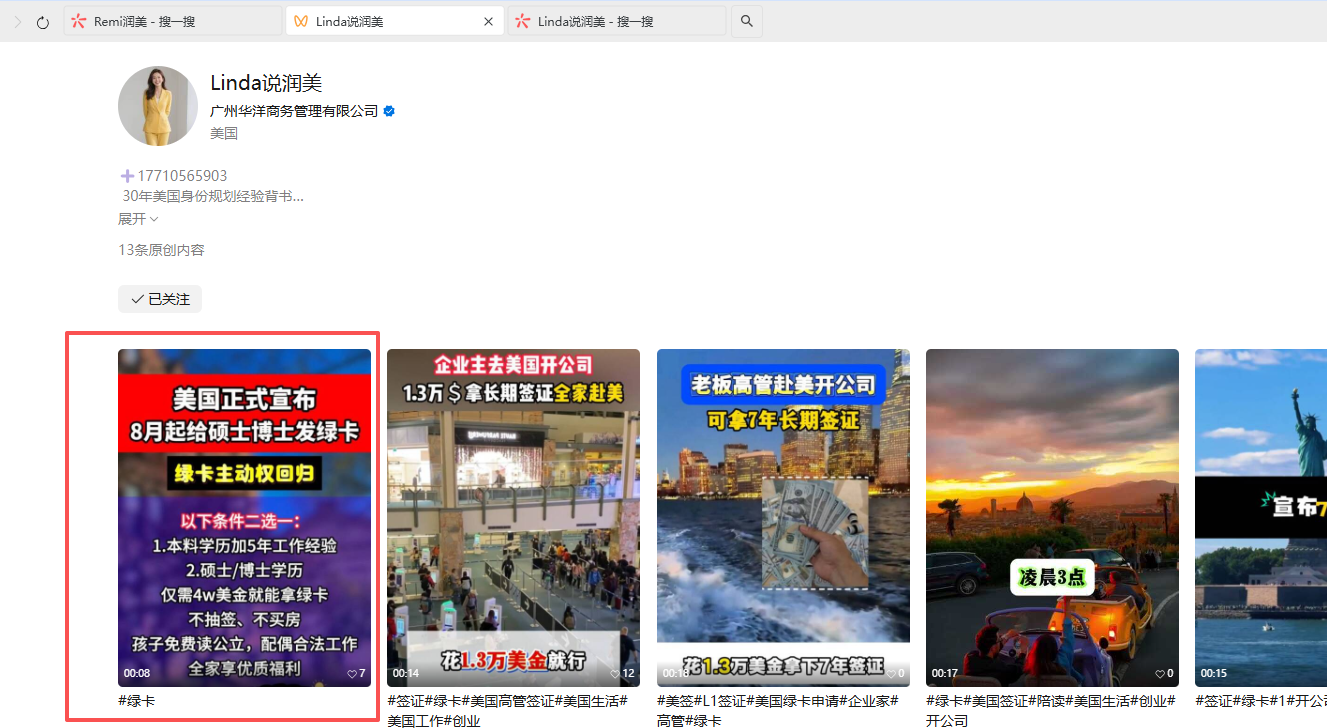Viewport: 1327px width, 728px height.
Task: Tap the heart on the 老板高管赴美开公司 video
Action: pos(890,674)
